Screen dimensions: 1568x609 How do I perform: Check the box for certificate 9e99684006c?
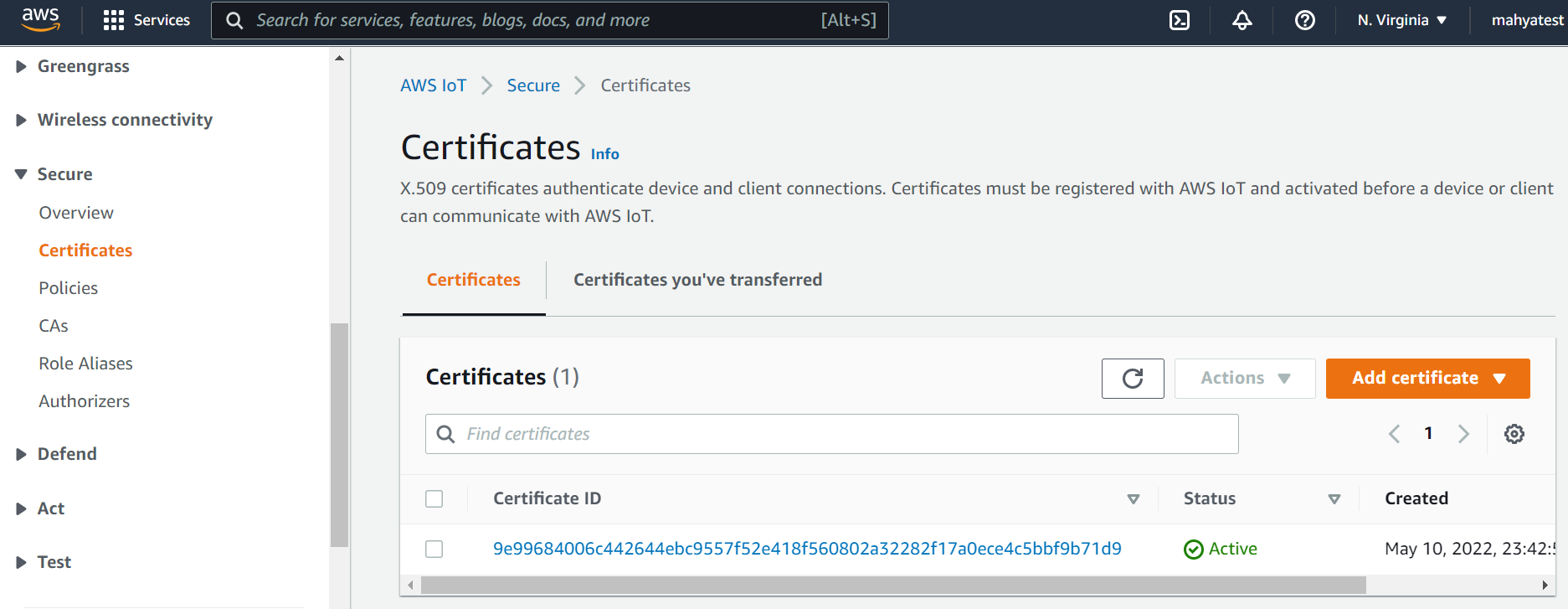coord(434,550)
